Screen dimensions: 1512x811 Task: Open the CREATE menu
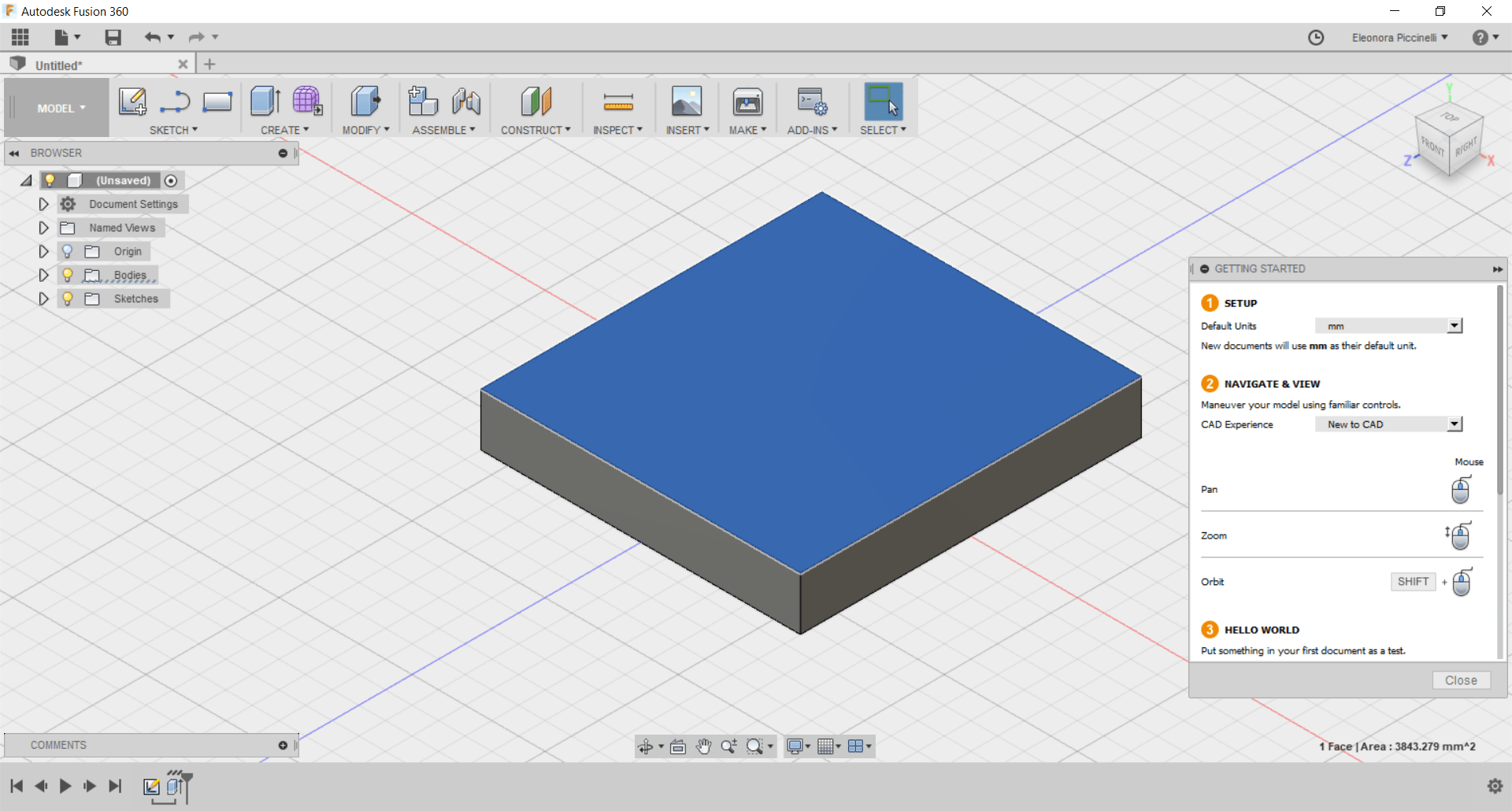[285, 130]
